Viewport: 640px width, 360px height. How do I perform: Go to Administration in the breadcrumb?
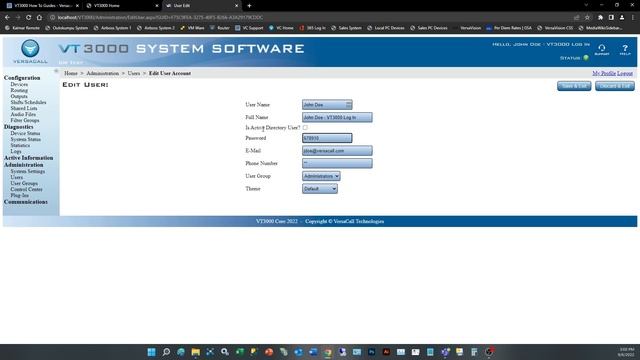click(102, 73)
